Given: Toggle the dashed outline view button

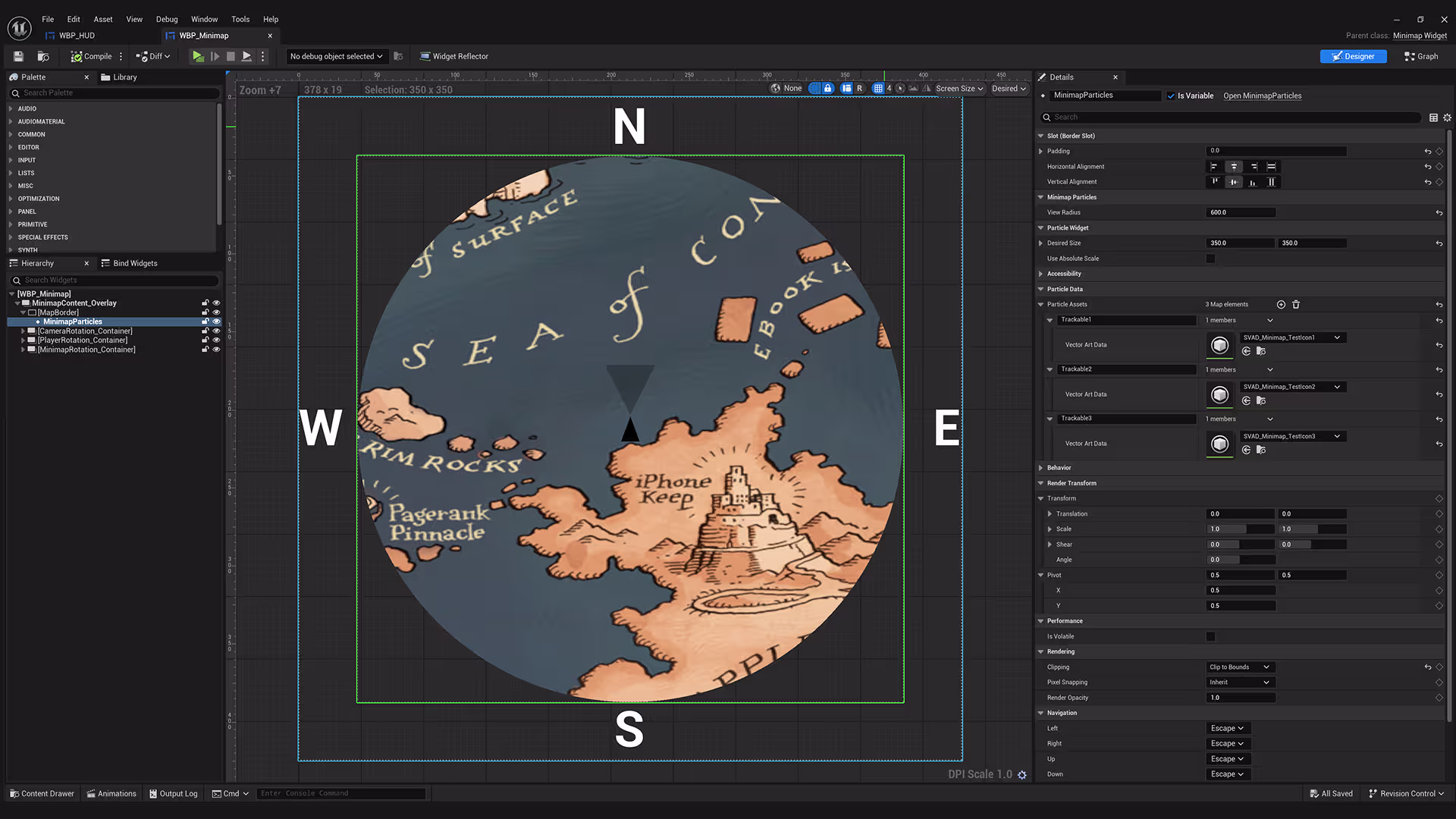Looking at the screenshot, I should click(x=815, y=88).
